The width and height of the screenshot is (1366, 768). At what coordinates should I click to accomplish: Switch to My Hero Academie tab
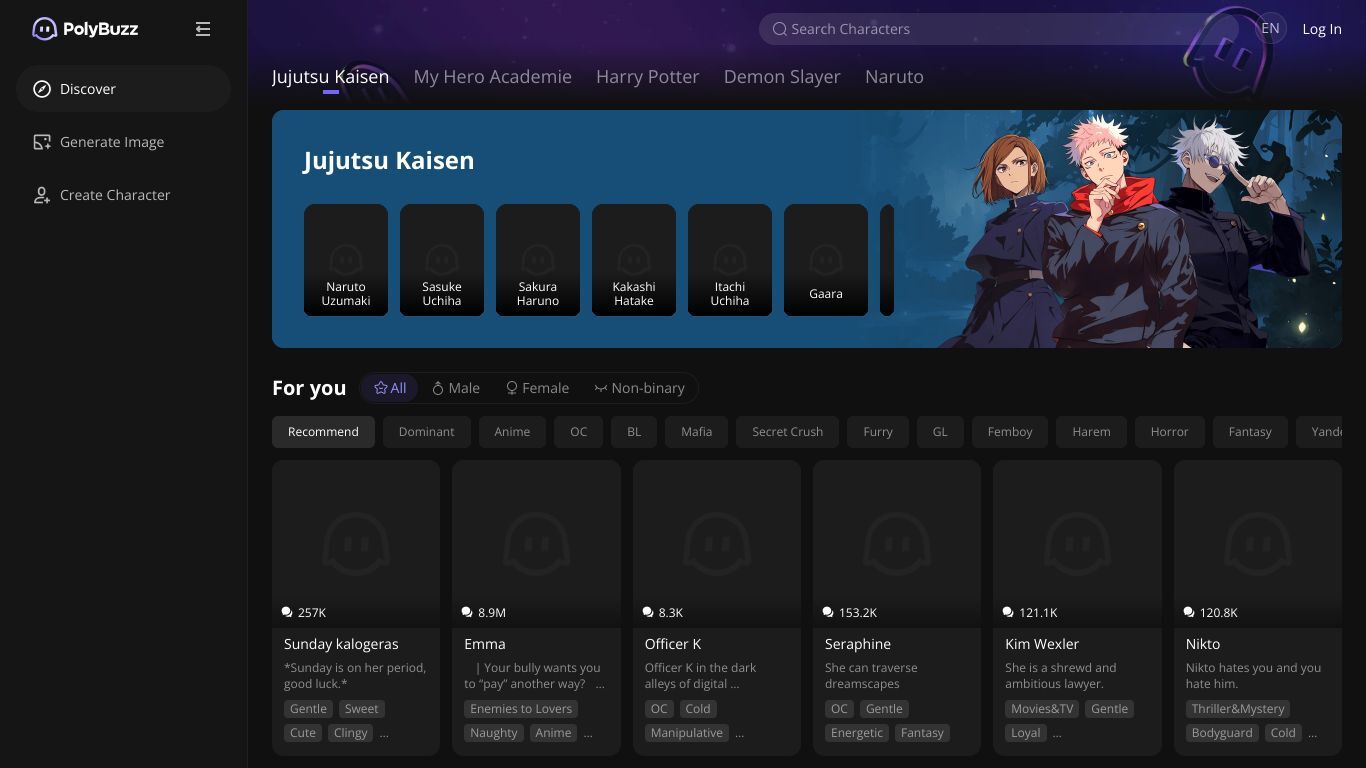coord(493,77)
